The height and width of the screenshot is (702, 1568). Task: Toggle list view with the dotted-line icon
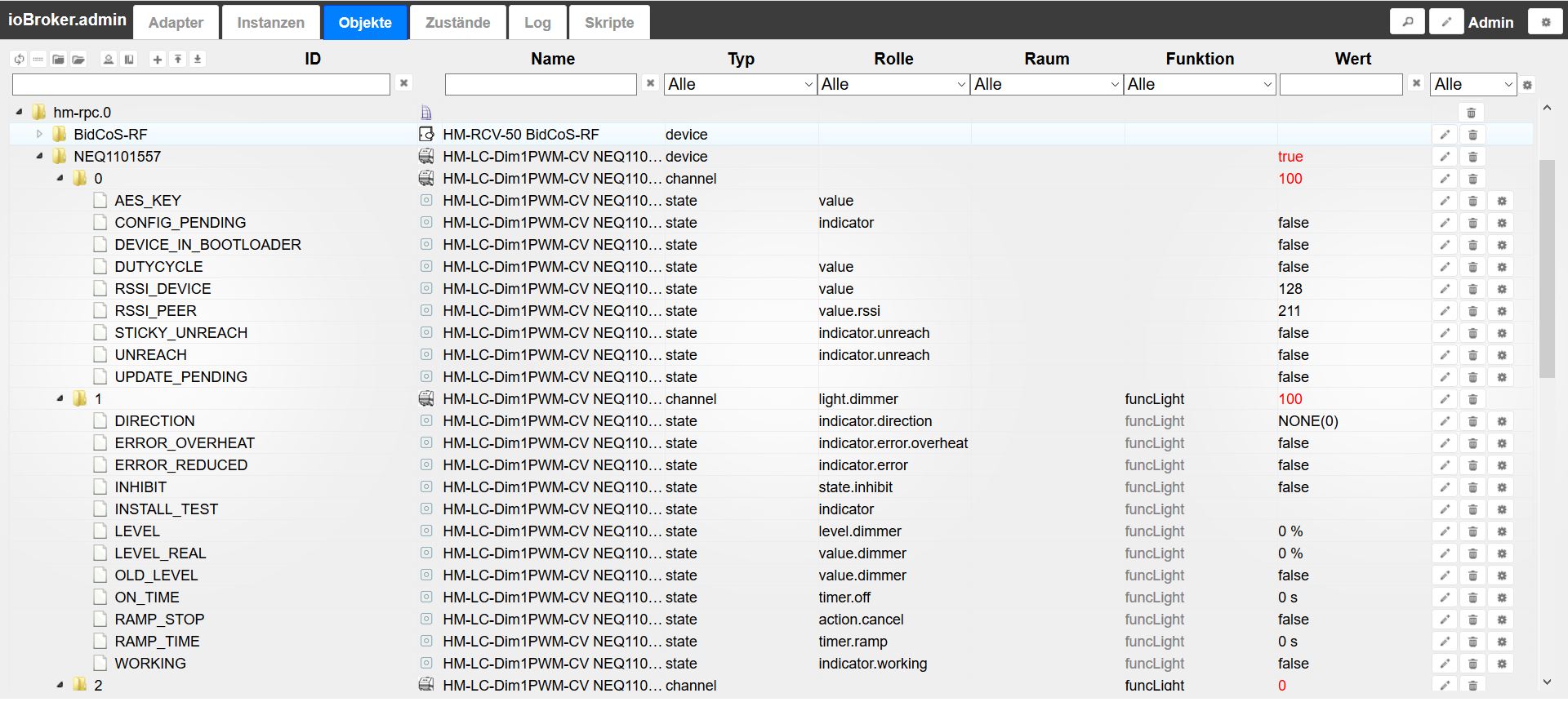[38, 60]
